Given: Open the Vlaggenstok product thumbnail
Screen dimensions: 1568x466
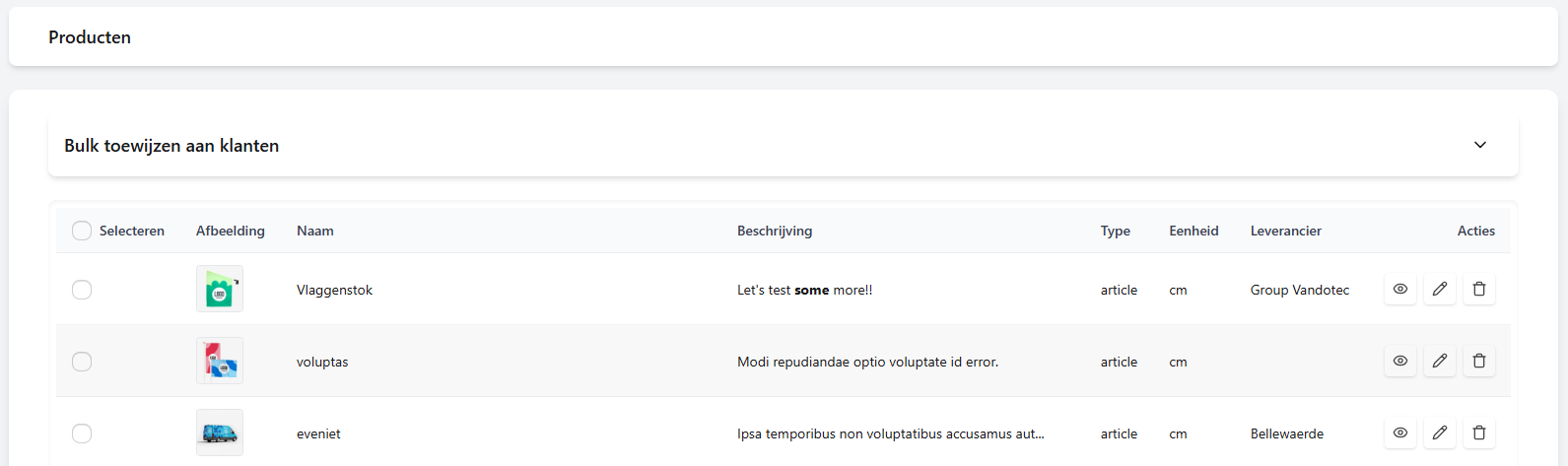Looking at the screenshot, I should [220, 290].
